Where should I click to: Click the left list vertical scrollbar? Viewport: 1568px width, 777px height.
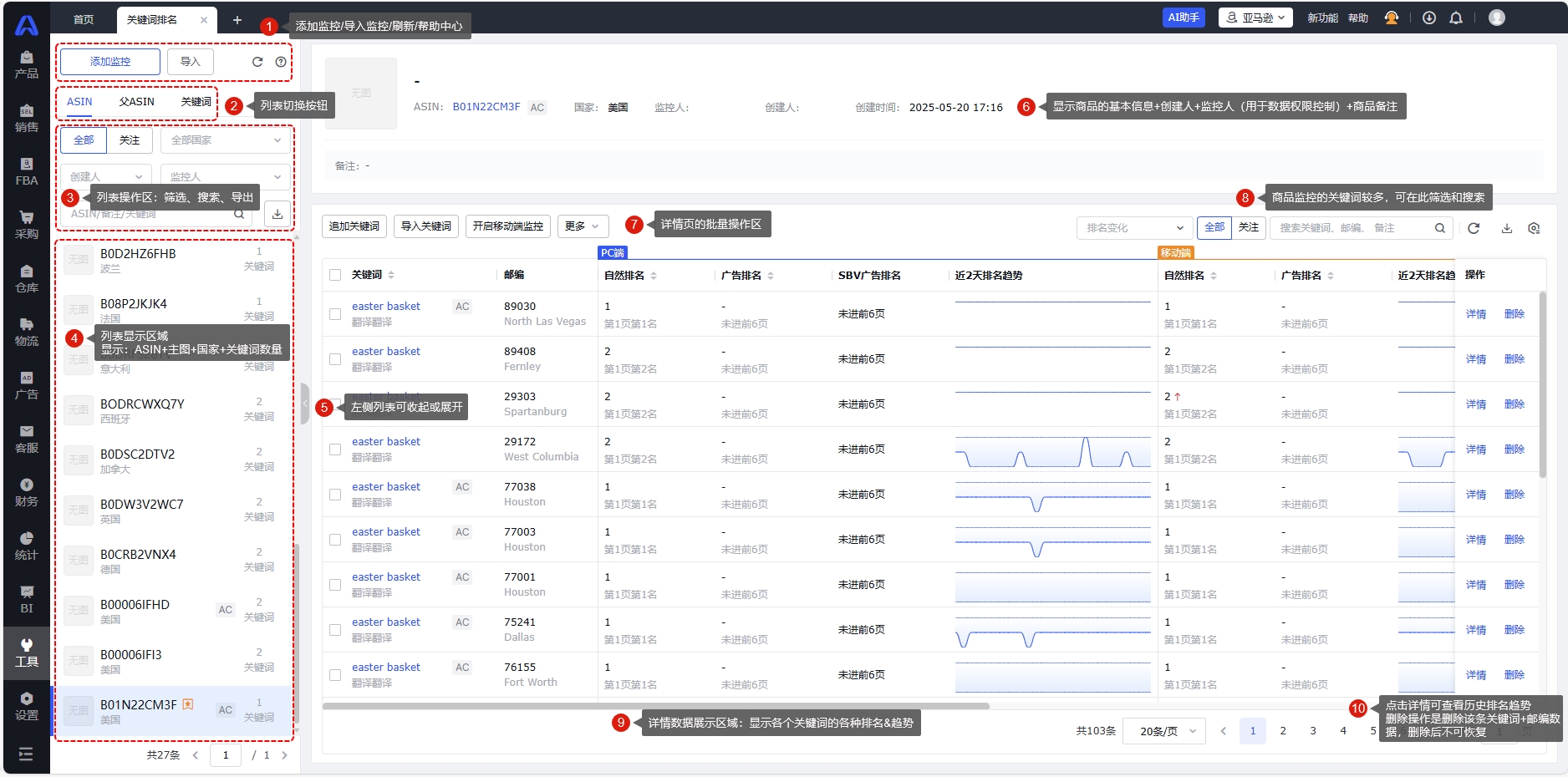pos(297,635)
